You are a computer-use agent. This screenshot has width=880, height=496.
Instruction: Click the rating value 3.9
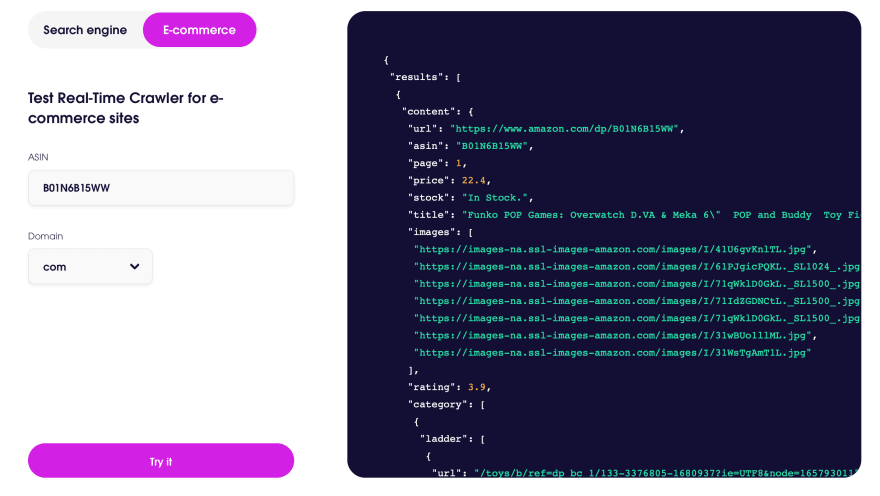[x=476, y=387]
